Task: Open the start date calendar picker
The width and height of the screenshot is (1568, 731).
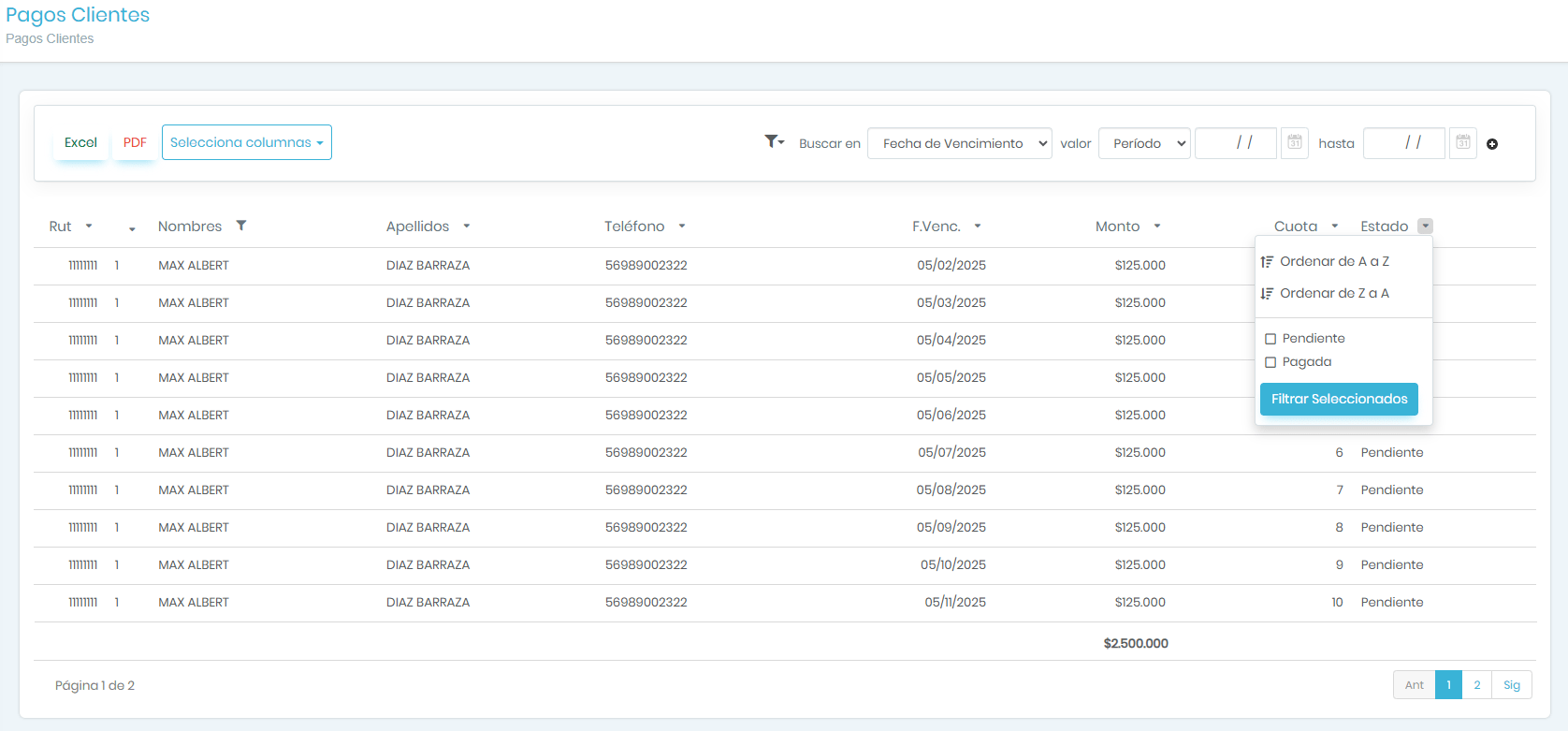Action: pos(1295,143)
